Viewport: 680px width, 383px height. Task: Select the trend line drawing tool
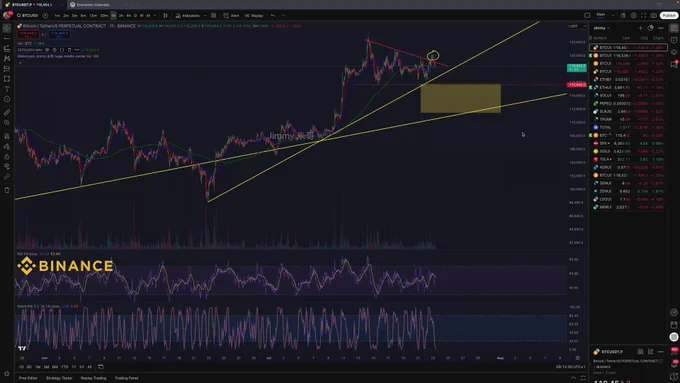pos(7,39)
